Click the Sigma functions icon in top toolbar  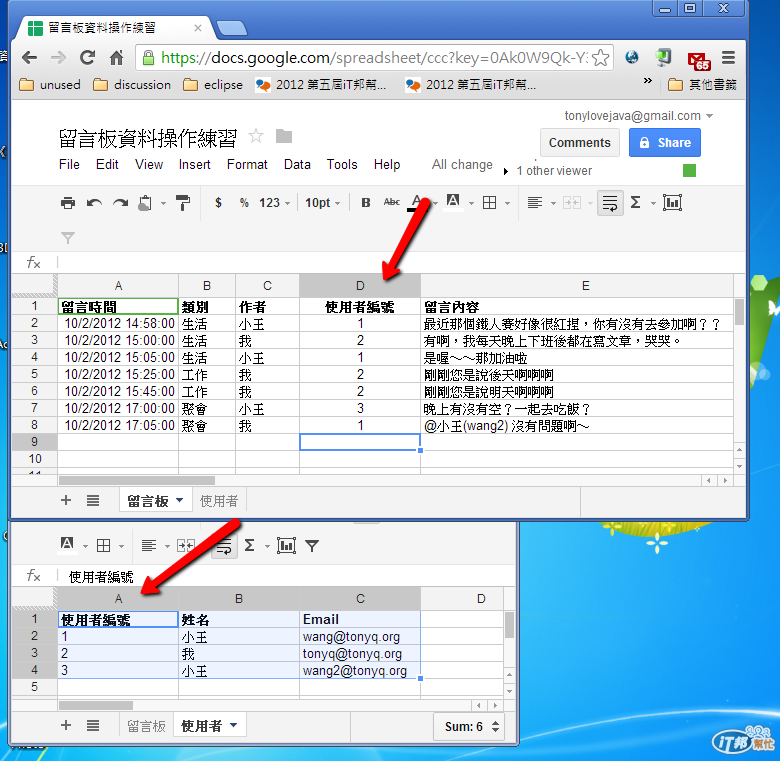coord(635,202)
